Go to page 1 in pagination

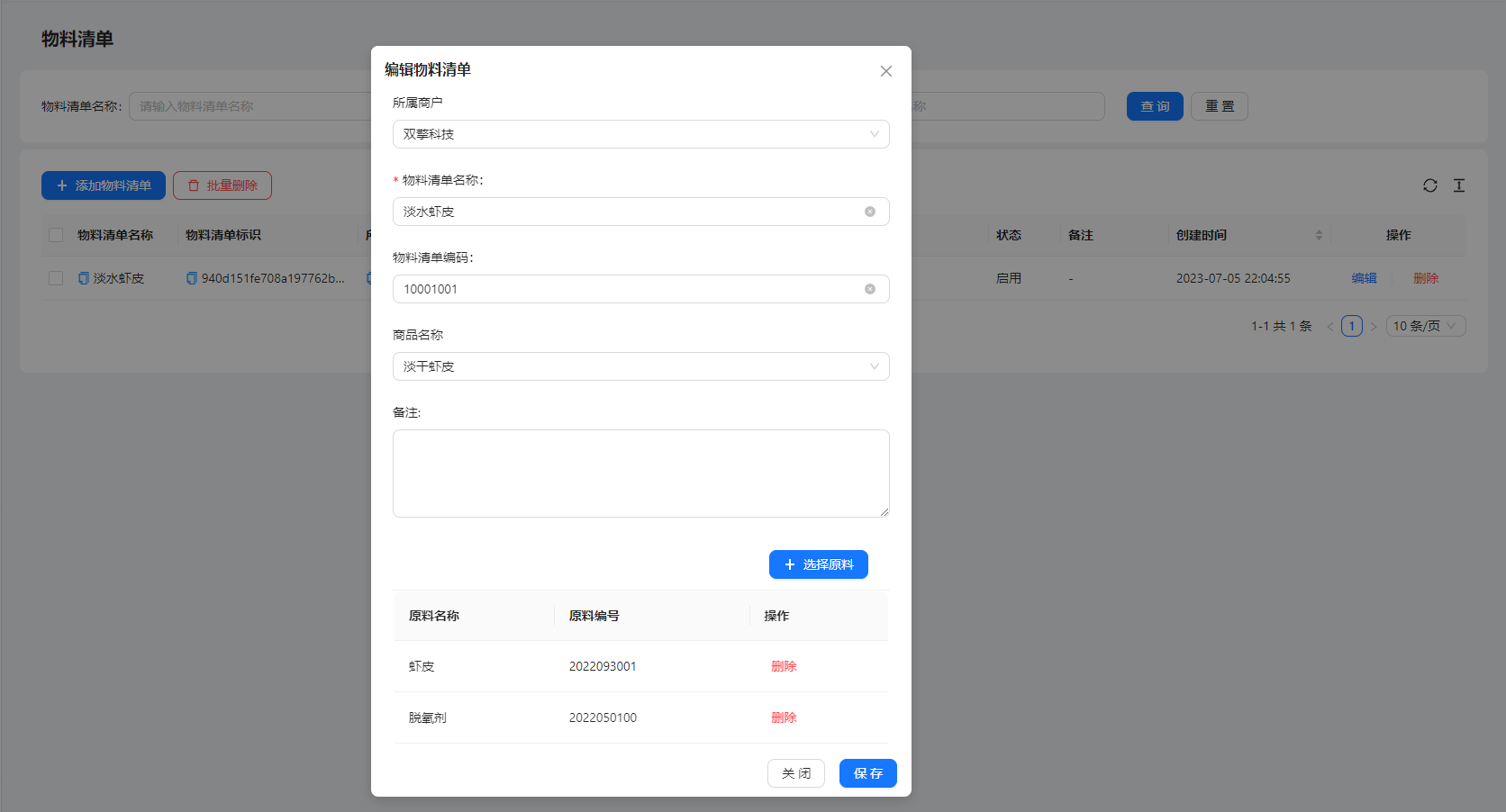(1352, 326)
